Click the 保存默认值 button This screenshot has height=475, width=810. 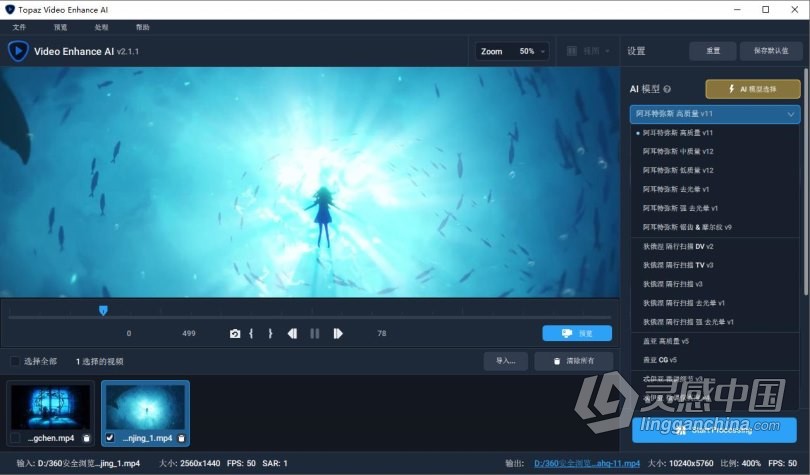771,51
